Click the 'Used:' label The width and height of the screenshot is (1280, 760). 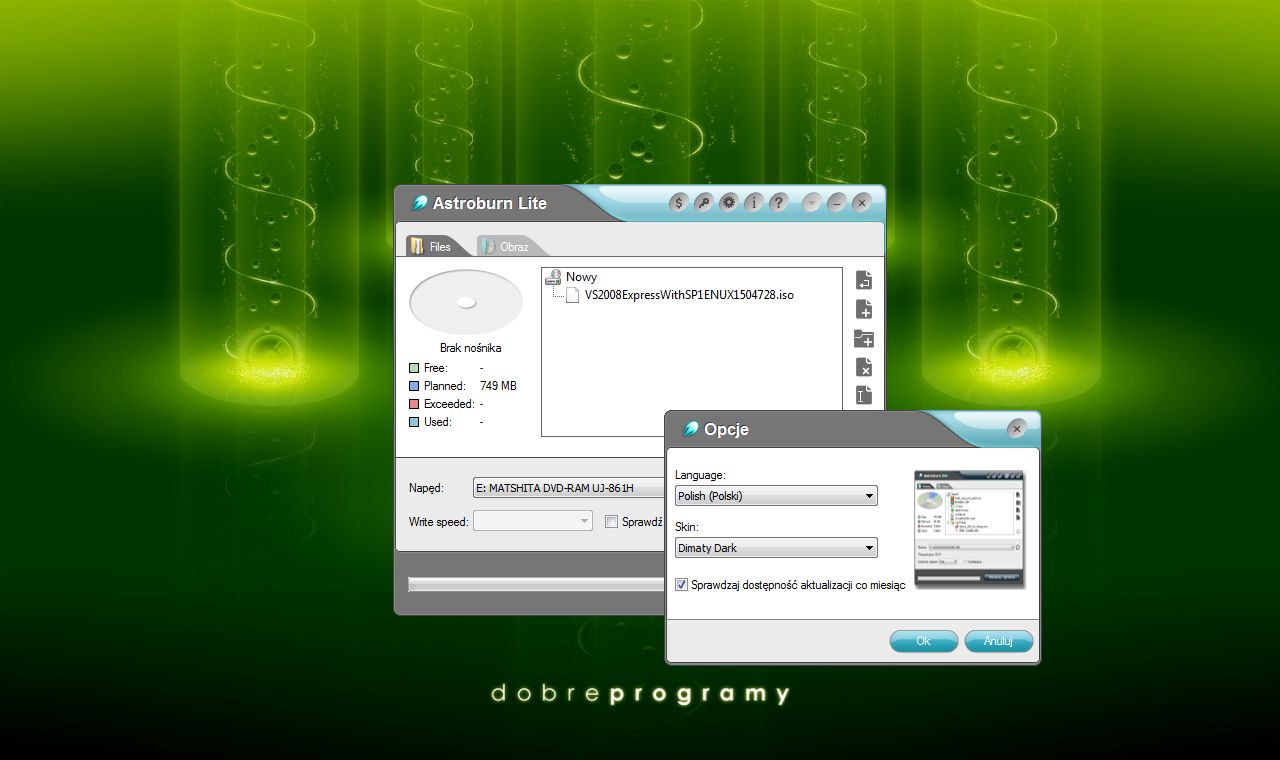point(438,422)
